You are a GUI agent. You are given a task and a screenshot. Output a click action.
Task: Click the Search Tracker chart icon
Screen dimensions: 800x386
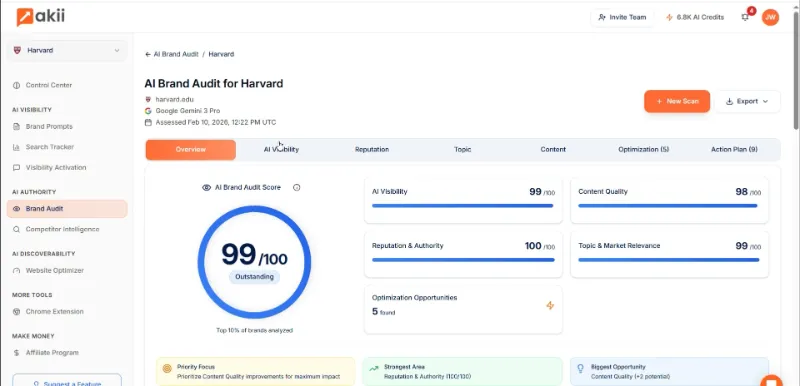click(16, 147)
